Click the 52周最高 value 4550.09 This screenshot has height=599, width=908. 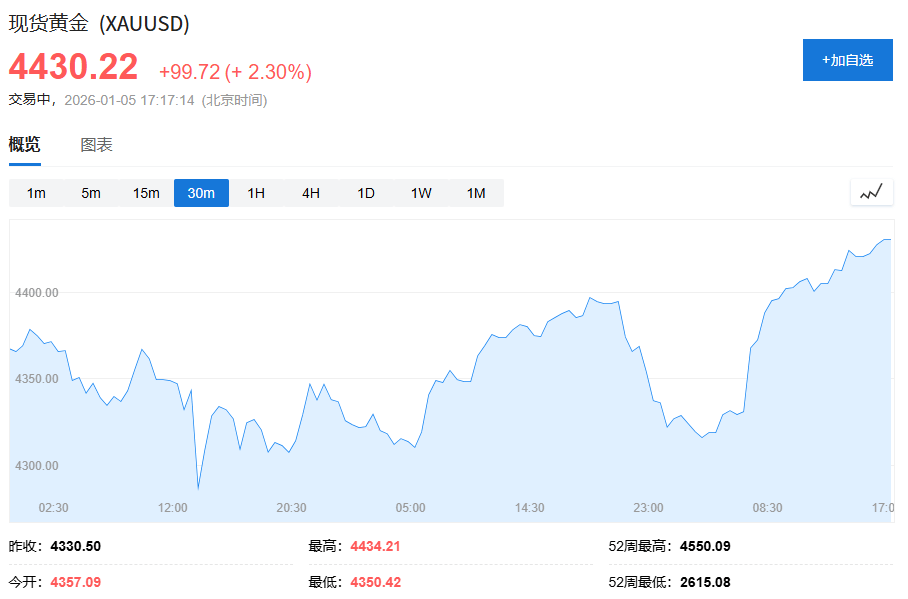704,546
